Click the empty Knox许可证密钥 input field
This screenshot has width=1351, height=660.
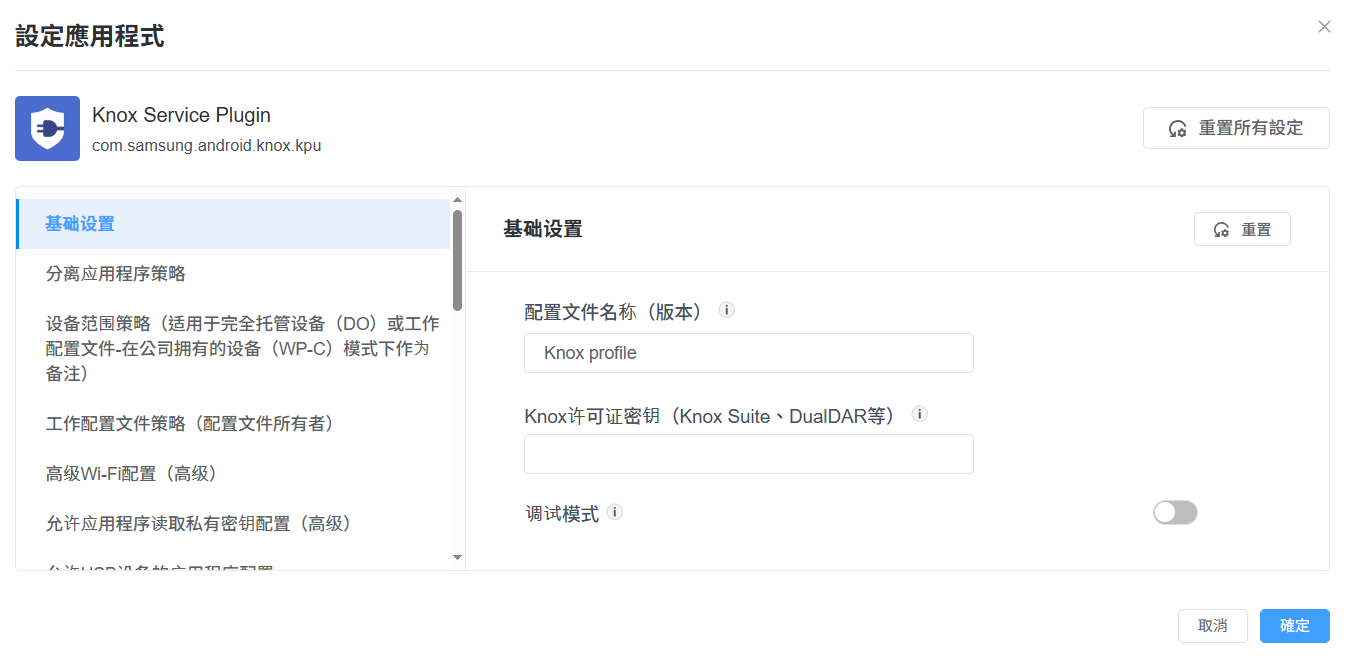(x=749, y=454)
